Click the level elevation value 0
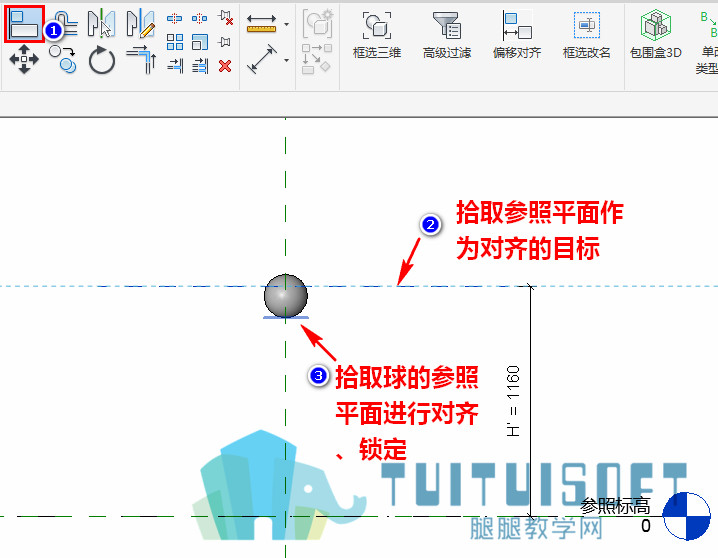The height and width of the screenshot is (558, 718). [646, 526]
